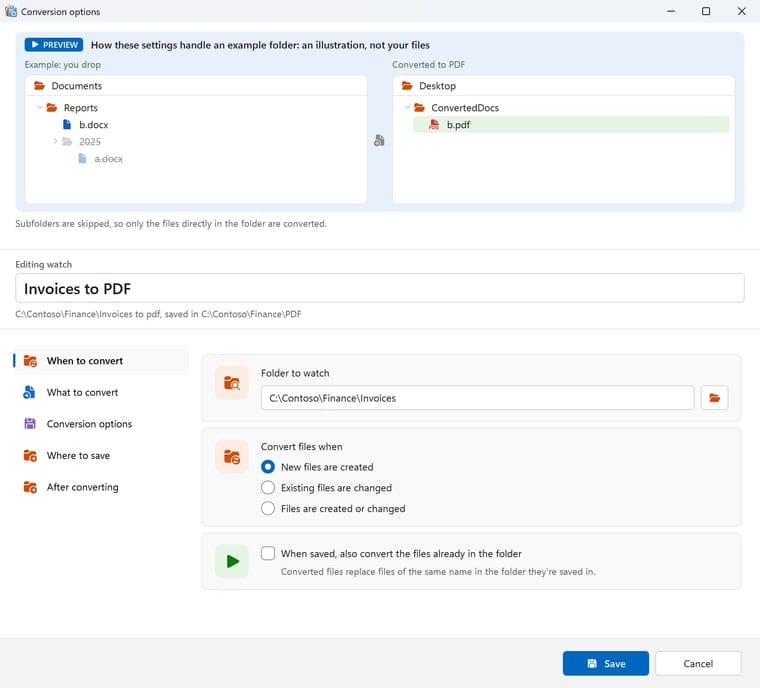
Task: Click the Conversion options floppy icon in sidebar
Action: click(x=30, y=424)
